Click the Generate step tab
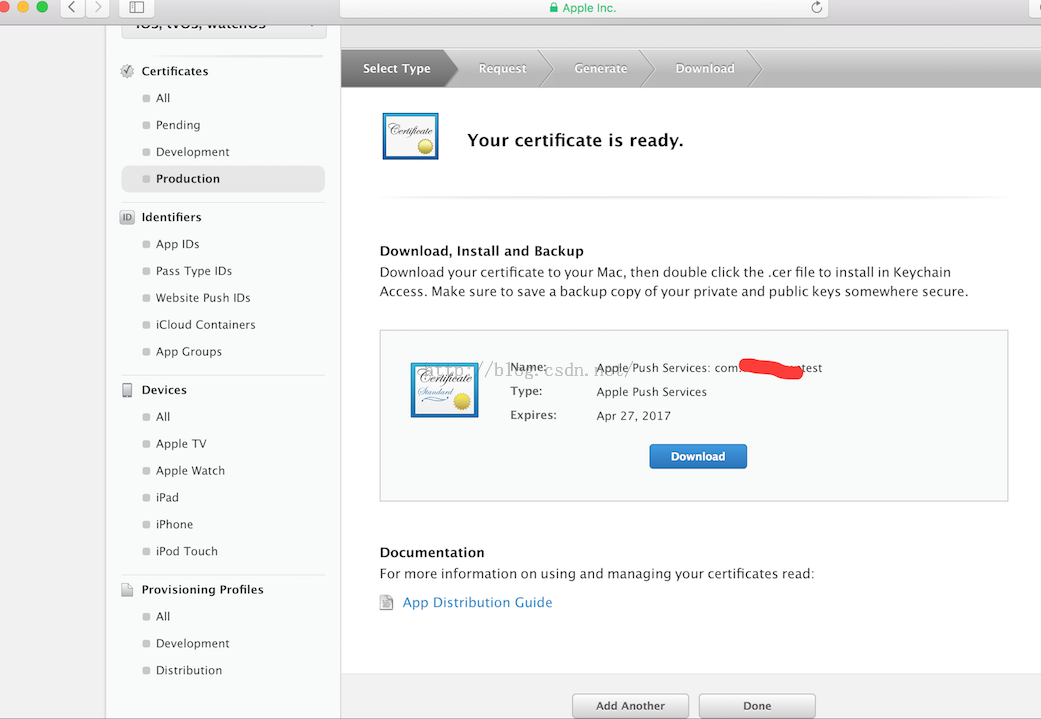 (x=600, y=69)
